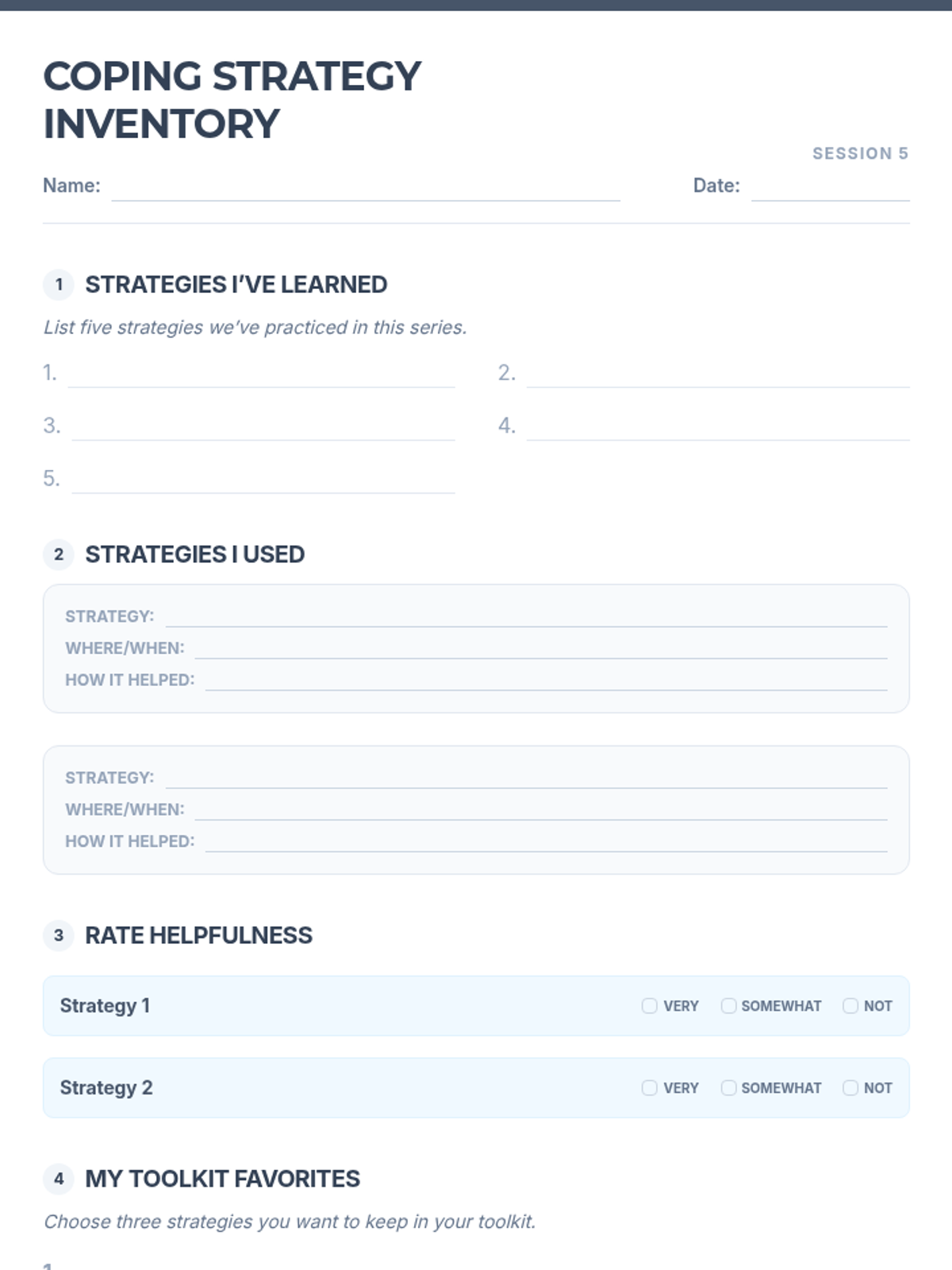The image size is (952, 1270).
Task: Click the Name input line
Action: (365, 187)
